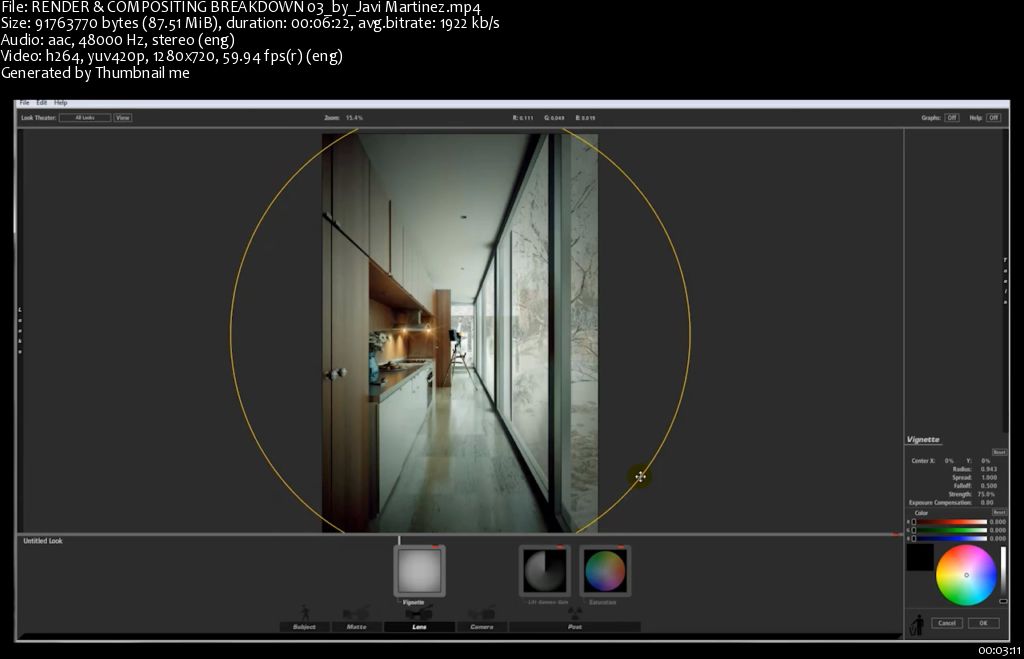Image resolution: width=1024 pixels, height=659 pixels.
Task: Select the Vignette tool thumbnail in chain
Action: (419, 571)
